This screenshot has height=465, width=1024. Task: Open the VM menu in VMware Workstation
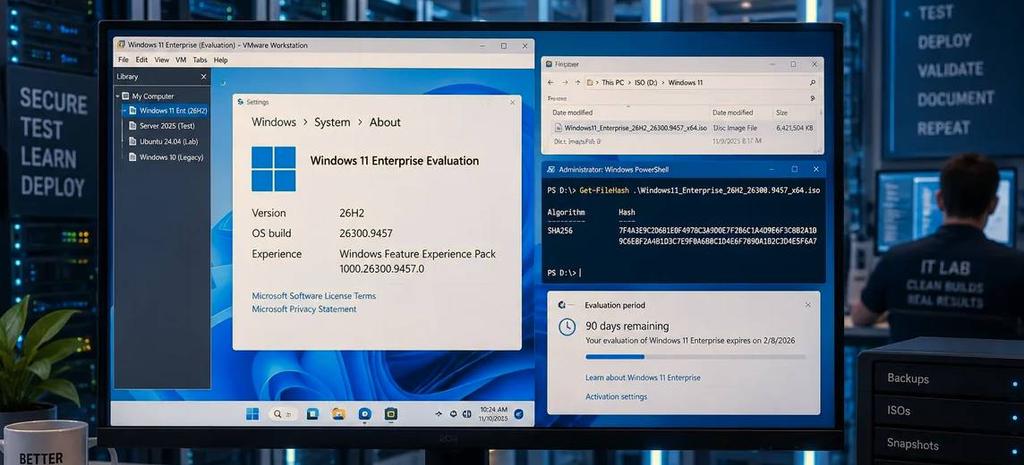[181, 60]
